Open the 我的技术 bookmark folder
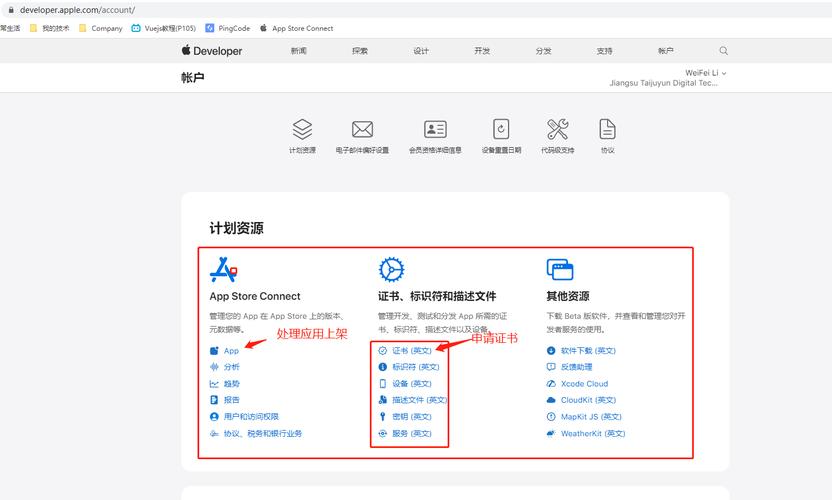 (x=49, y=28)
